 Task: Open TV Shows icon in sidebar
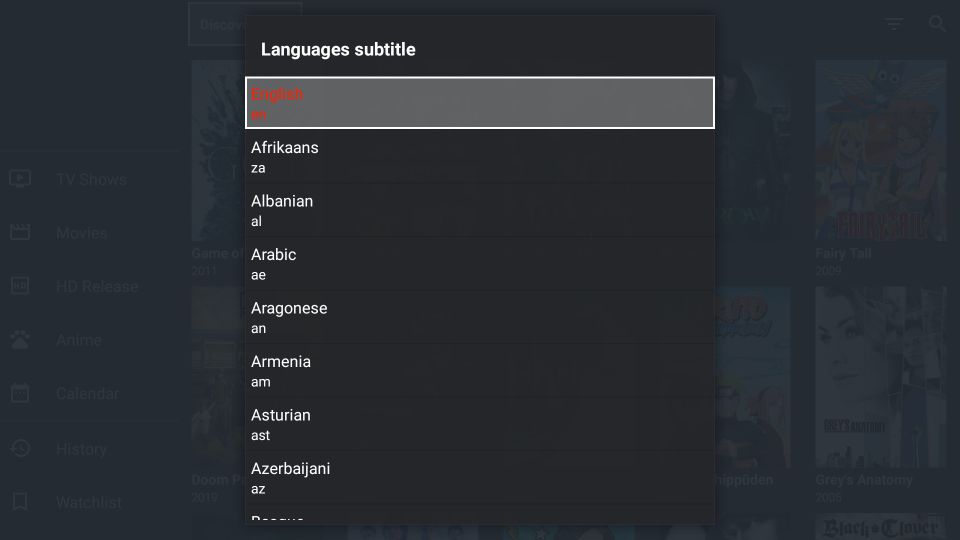click(20, 179)
